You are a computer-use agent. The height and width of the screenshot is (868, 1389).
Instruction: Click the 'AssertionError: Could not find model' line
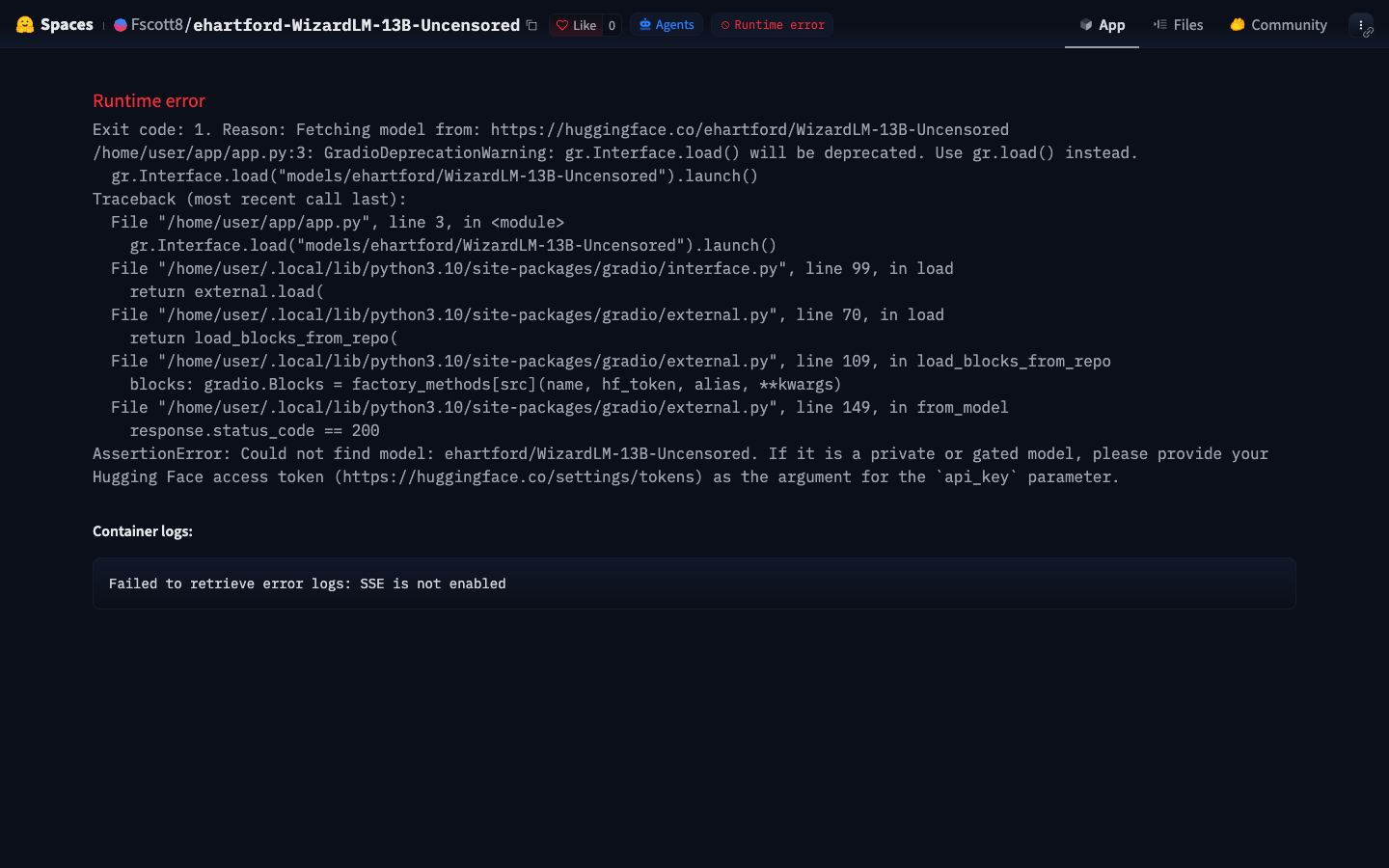[x=680, y=453]
